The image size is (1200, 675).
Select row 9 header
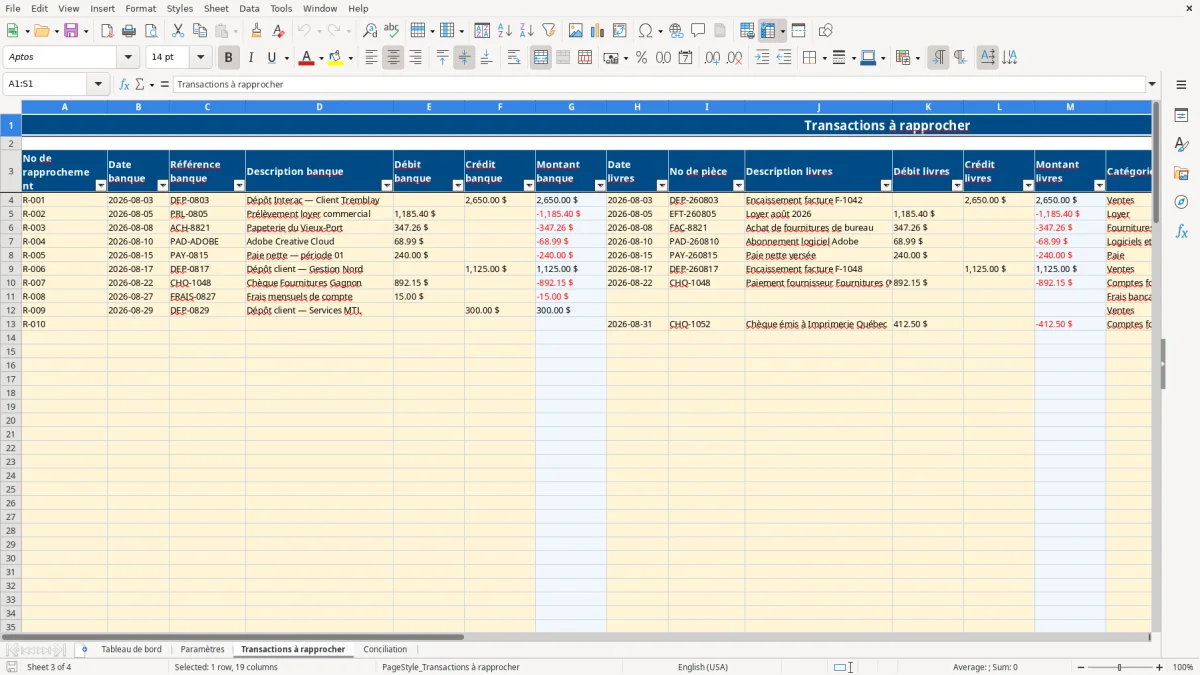point(11,269)
